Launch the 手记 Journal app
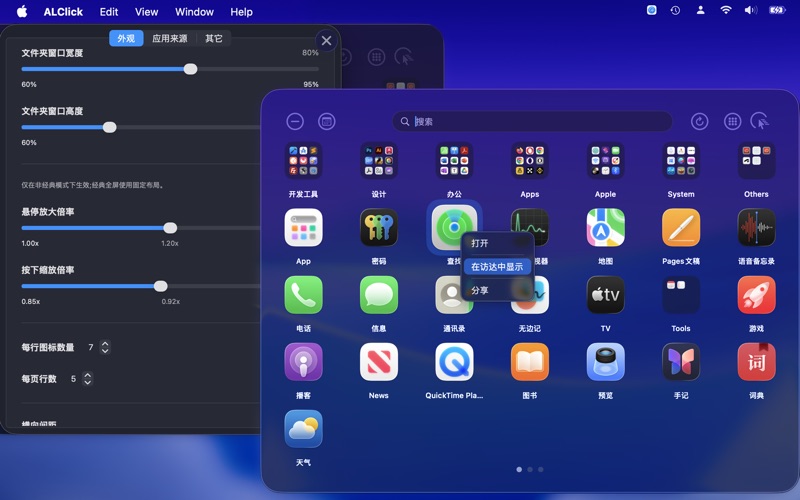800x500 pixels. click(x=681, y=362)
